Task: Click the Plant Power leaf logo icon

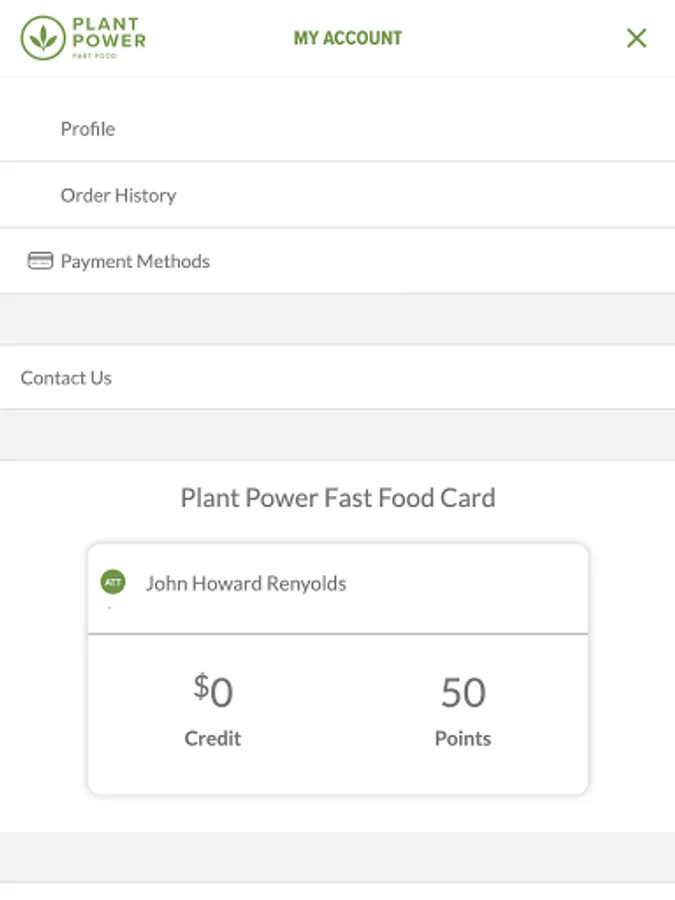Action: pos(42,38)
